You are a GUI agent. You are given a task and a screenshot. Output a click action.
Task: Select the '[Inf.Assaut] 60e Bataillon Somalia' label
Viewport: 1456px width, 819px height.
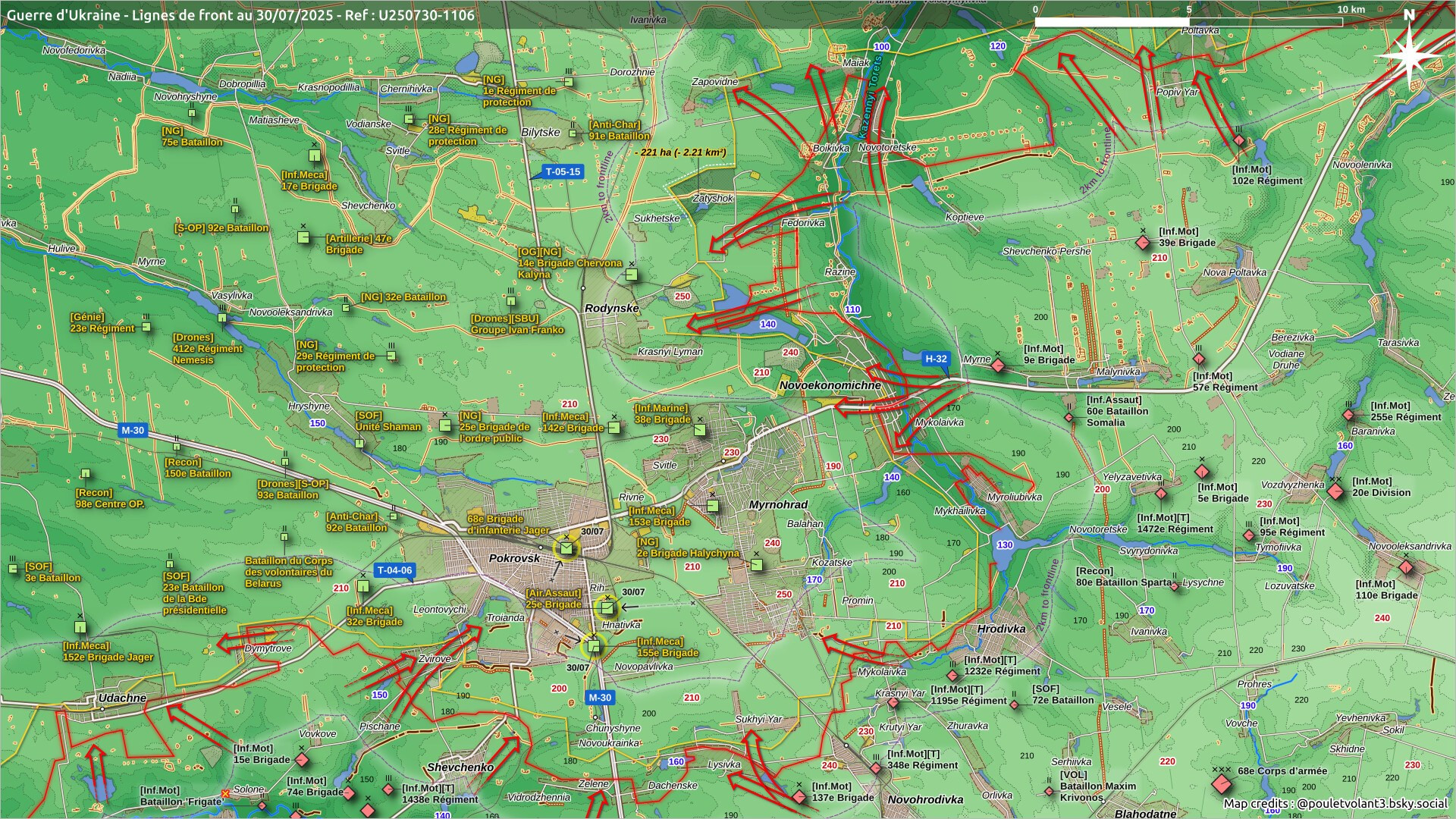[x=1117, y=411]
